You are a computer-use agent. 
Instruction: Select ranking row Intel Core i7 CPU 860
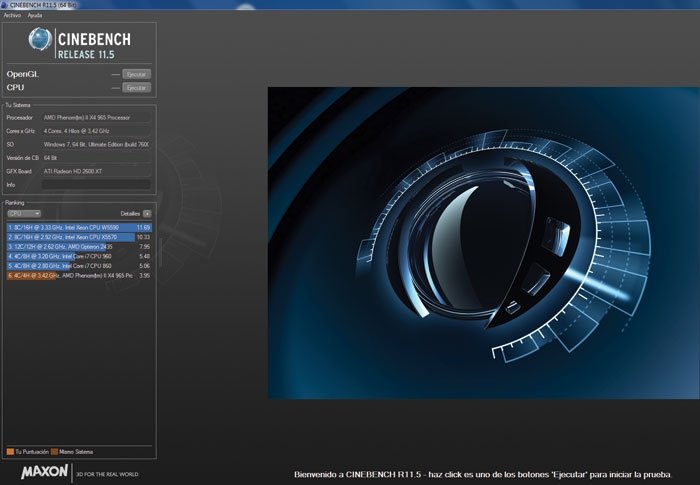pyautogui.click(x=79, y=266)
